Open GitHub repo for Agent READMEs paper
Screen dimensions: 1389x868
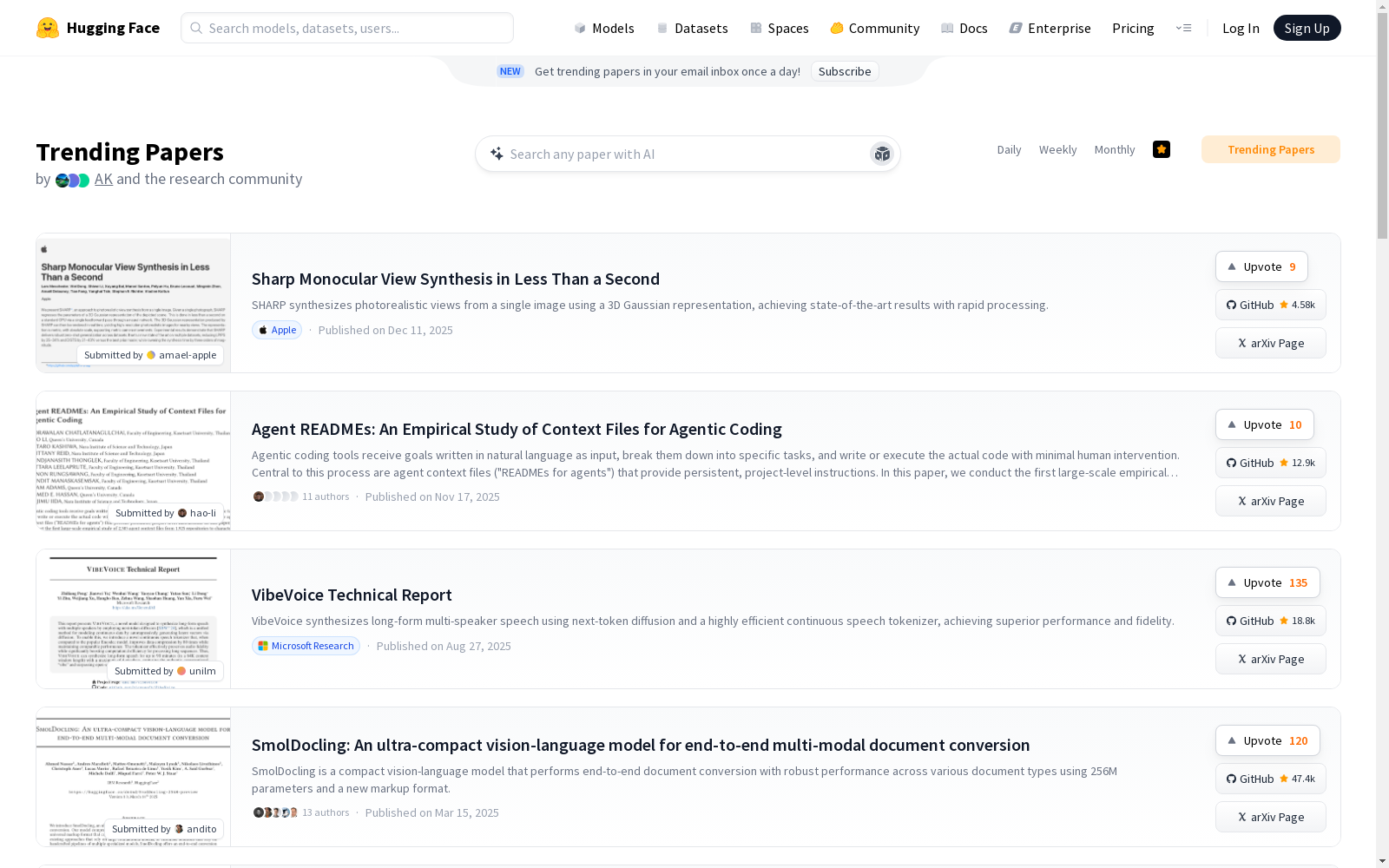[x=1271, y=463]
